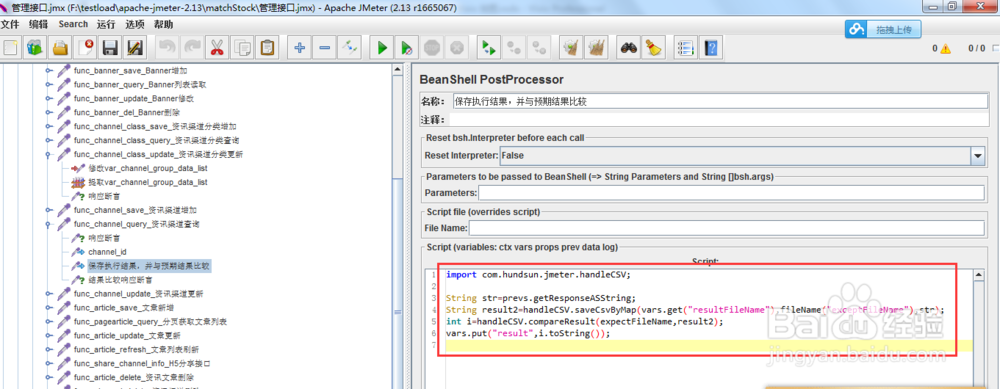Click the grey Shutdown icon

coord(457,48)
